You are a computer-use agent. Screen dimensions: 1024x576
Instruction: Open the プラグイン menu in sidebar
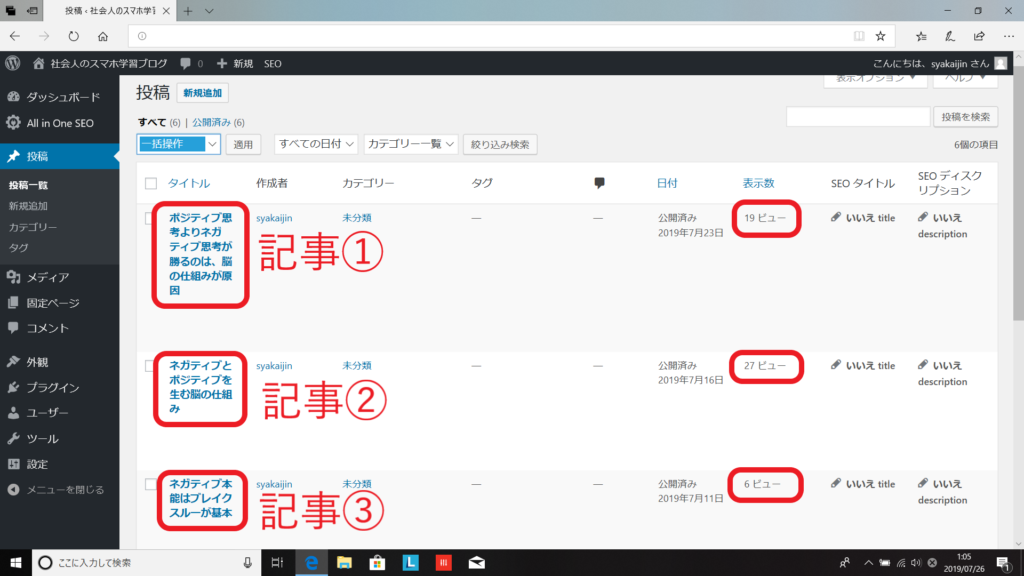[53, 387]
